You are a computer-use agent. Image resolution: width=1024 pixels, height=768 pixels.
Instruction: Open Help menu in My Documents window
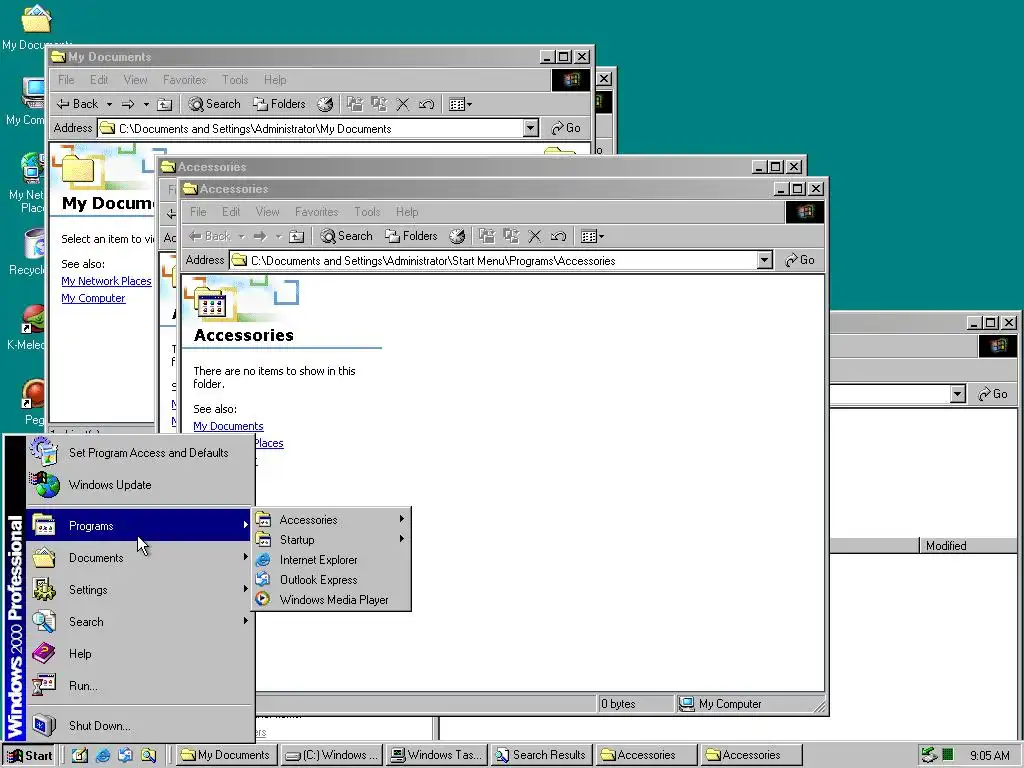point(275,80)
